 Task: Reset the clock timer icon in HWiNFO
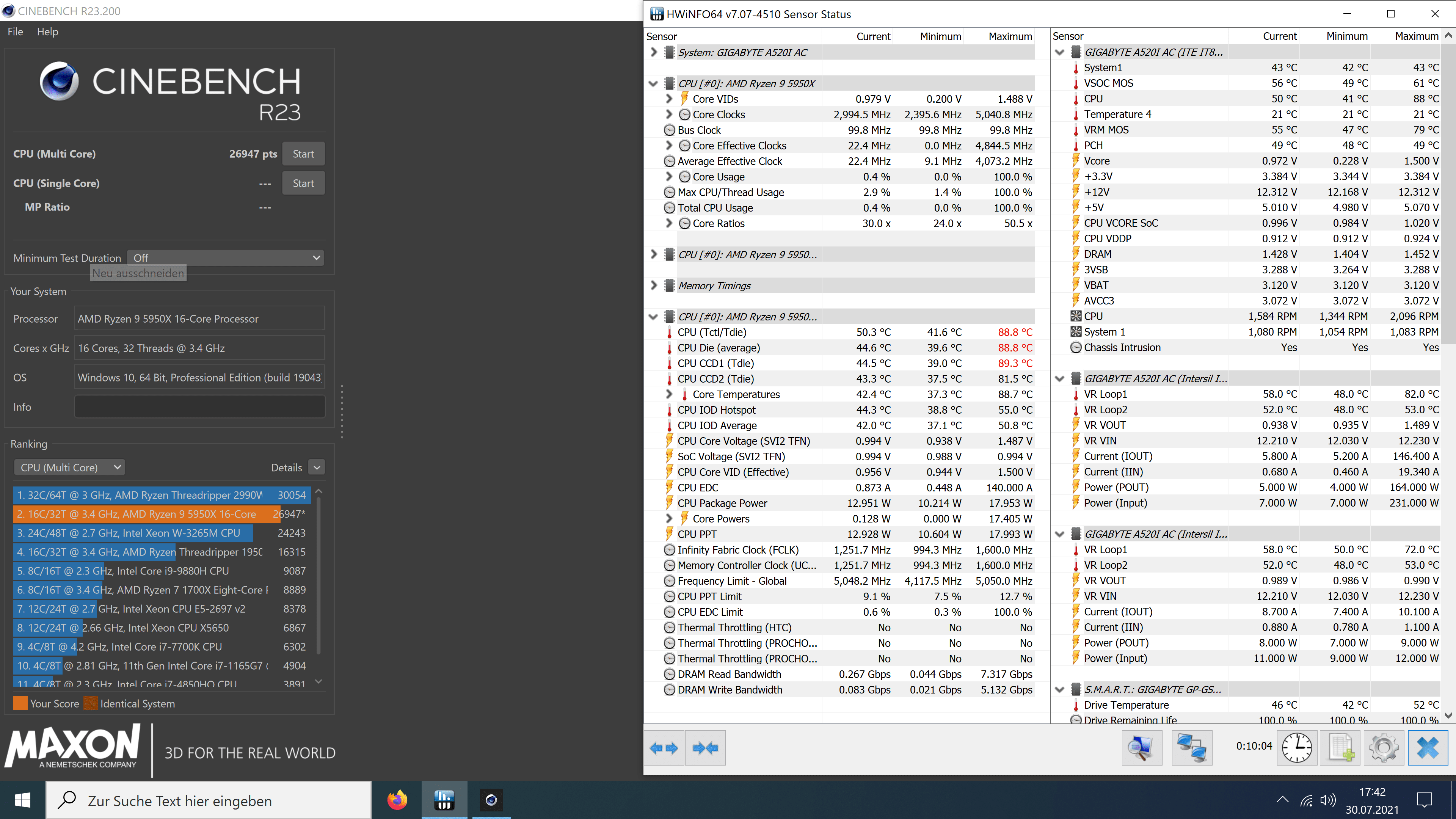1297,748
